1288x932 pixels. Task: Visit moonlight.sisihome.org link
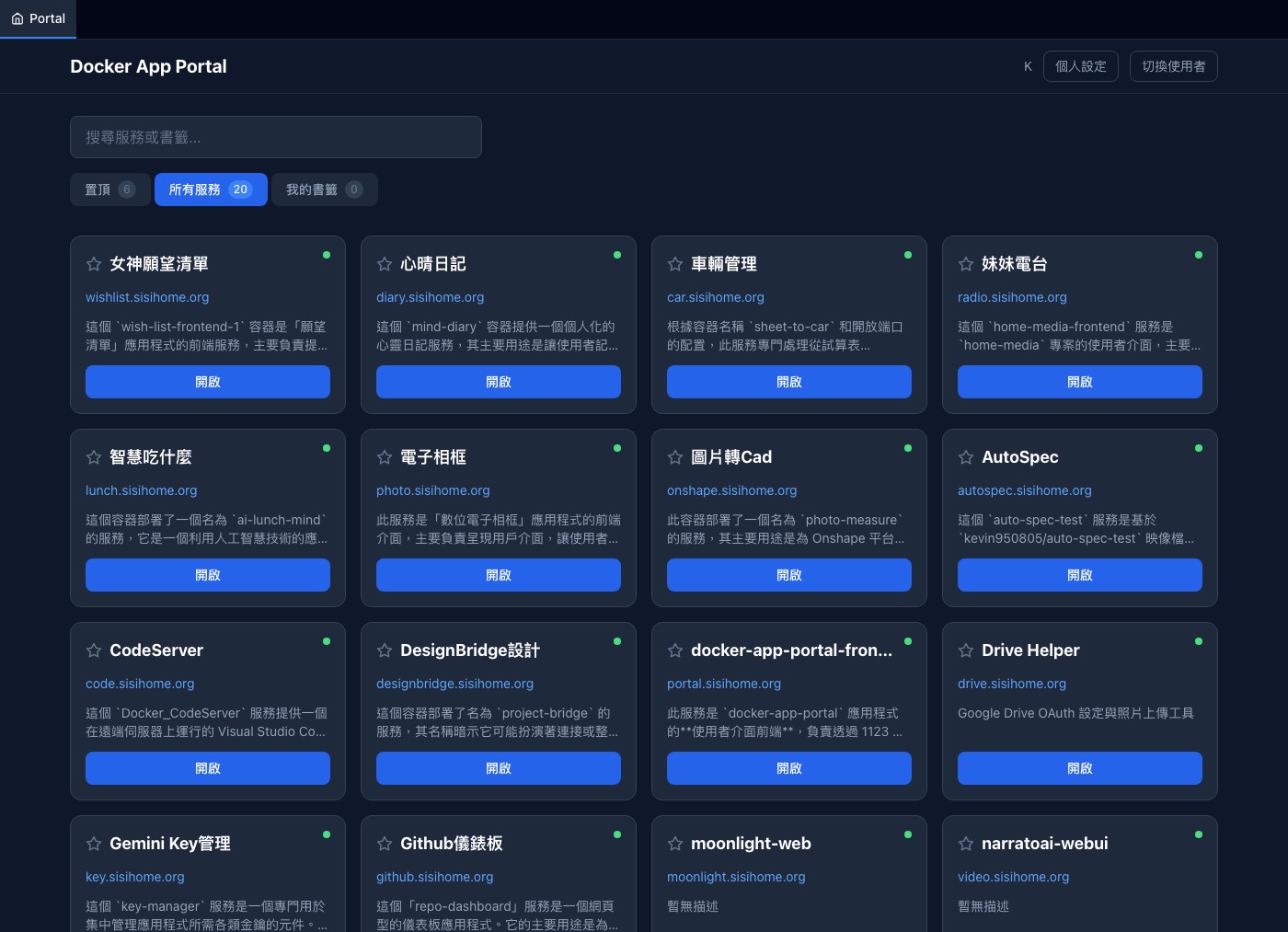coord(736,877)
